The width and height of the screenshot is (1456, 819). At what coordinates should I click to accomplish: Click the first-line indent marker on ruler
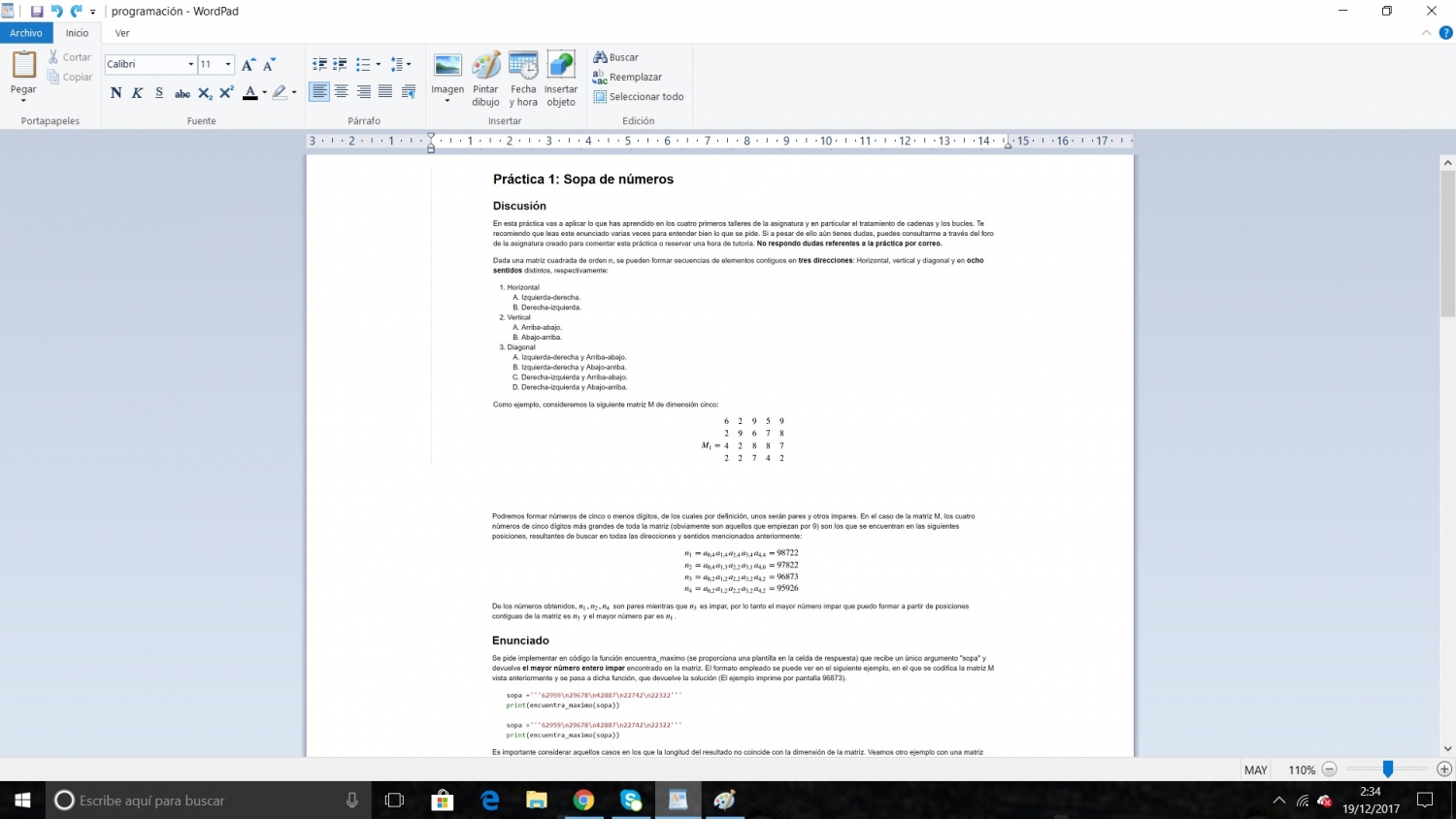[431, 137]
